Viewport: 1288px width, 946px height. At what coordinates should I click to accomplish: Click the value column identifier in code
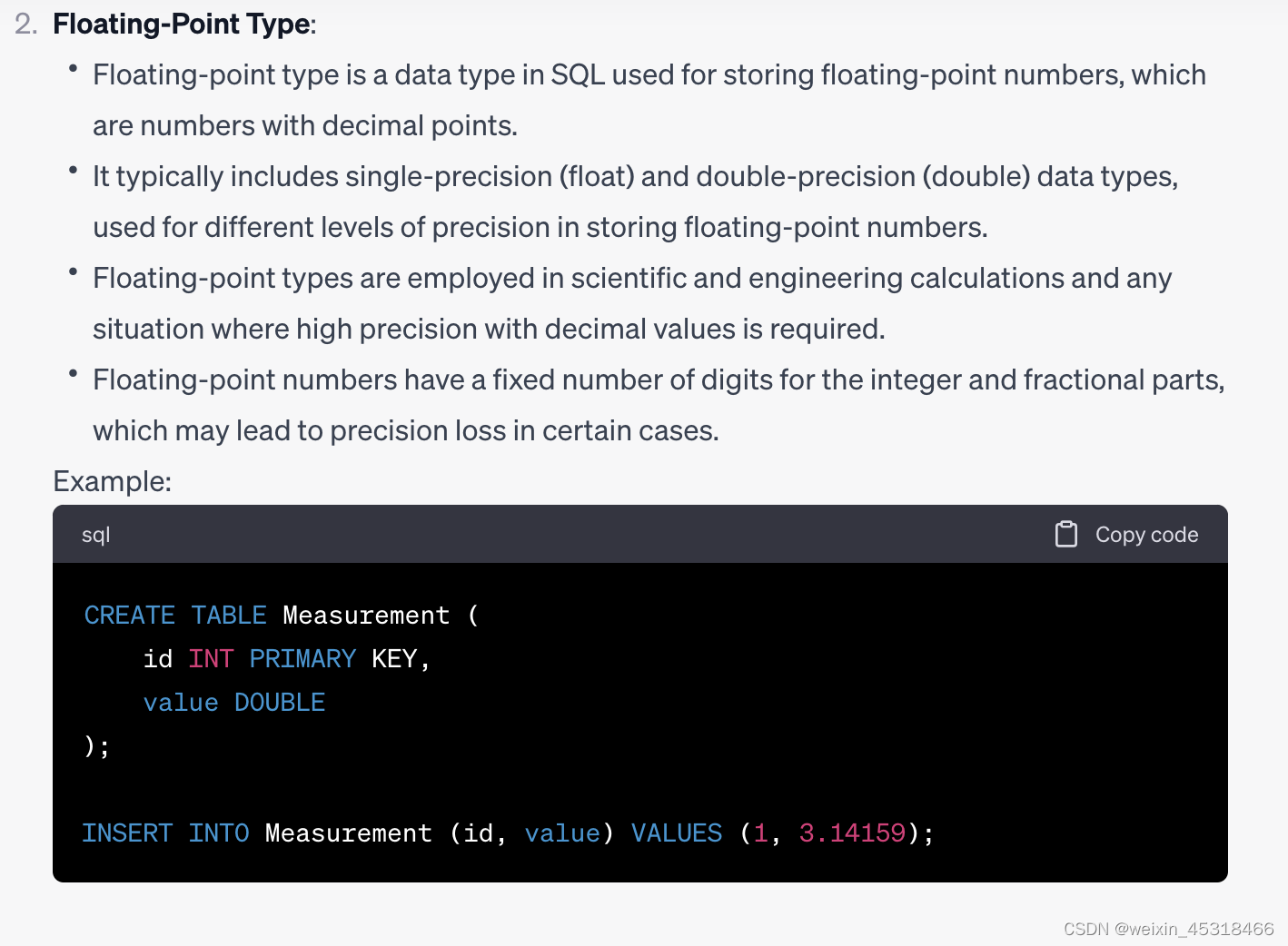(181, 702)
